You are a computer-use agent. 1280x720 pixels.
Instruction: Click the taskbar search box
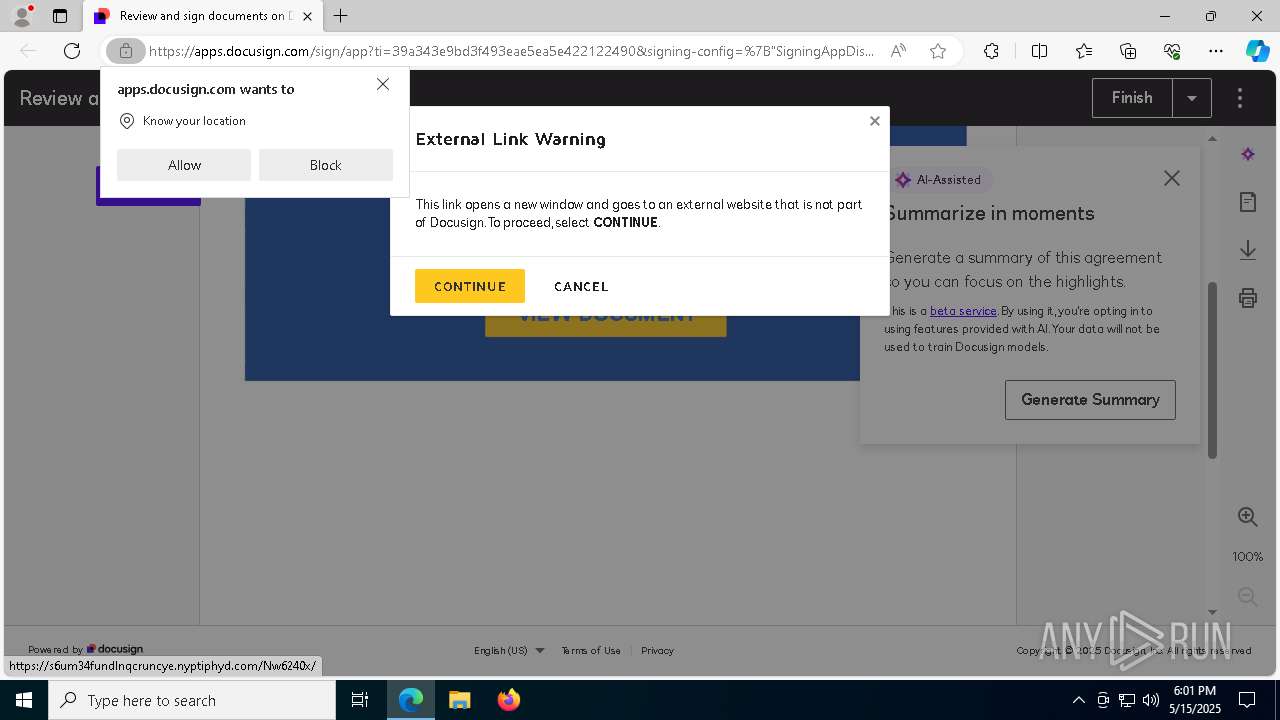pos(192,700)
